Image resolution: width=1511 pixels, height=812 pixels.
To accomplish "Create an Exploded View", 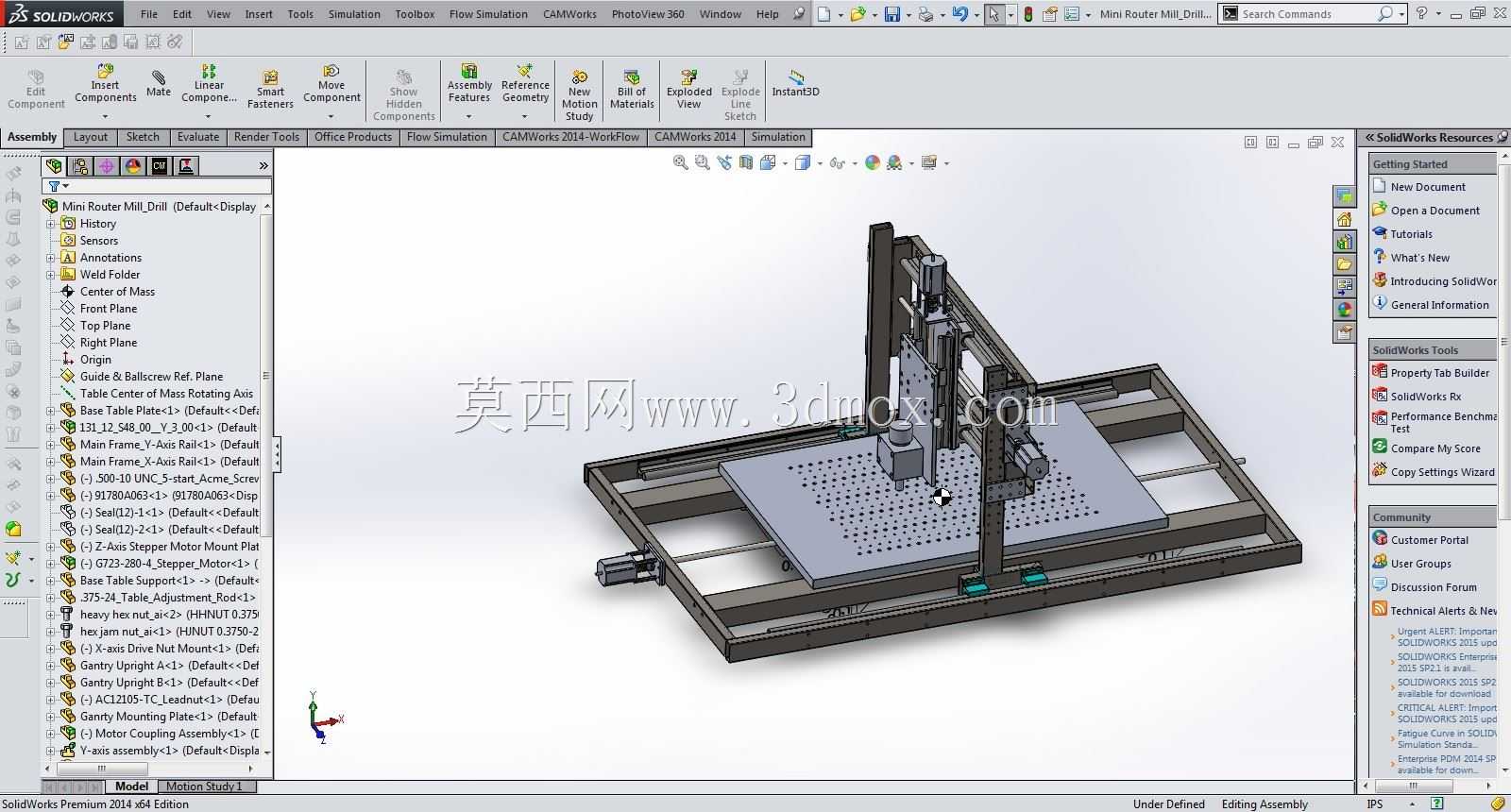I will [689, 90].
